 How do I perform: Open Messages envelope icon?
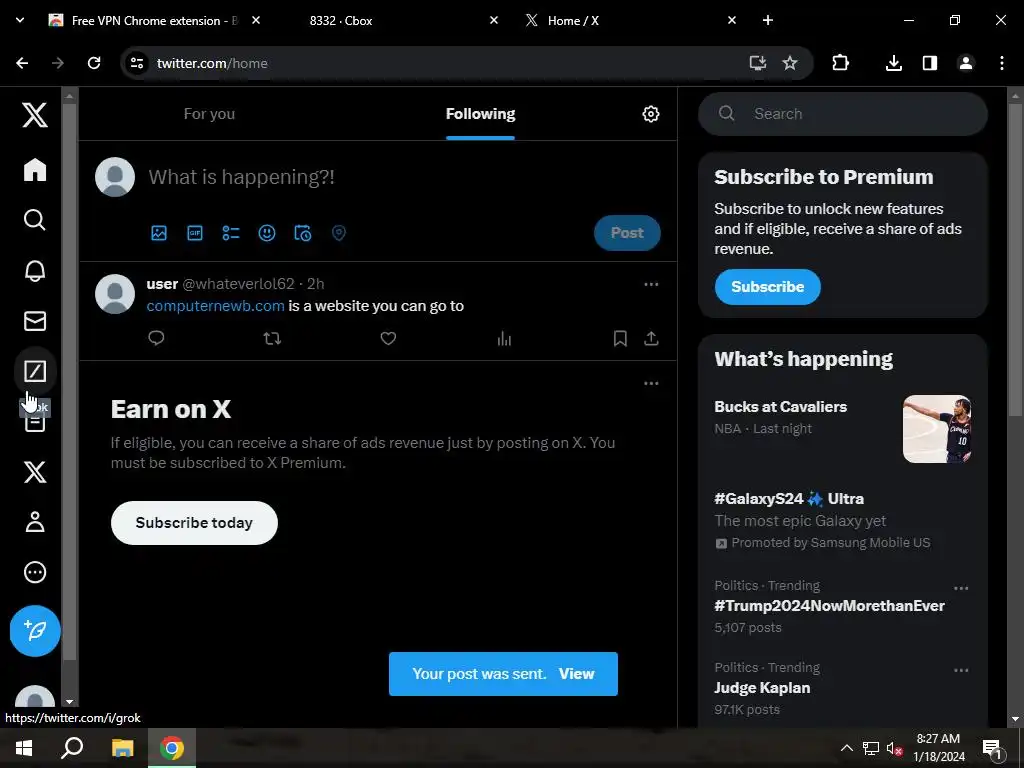tap(35, 321)
